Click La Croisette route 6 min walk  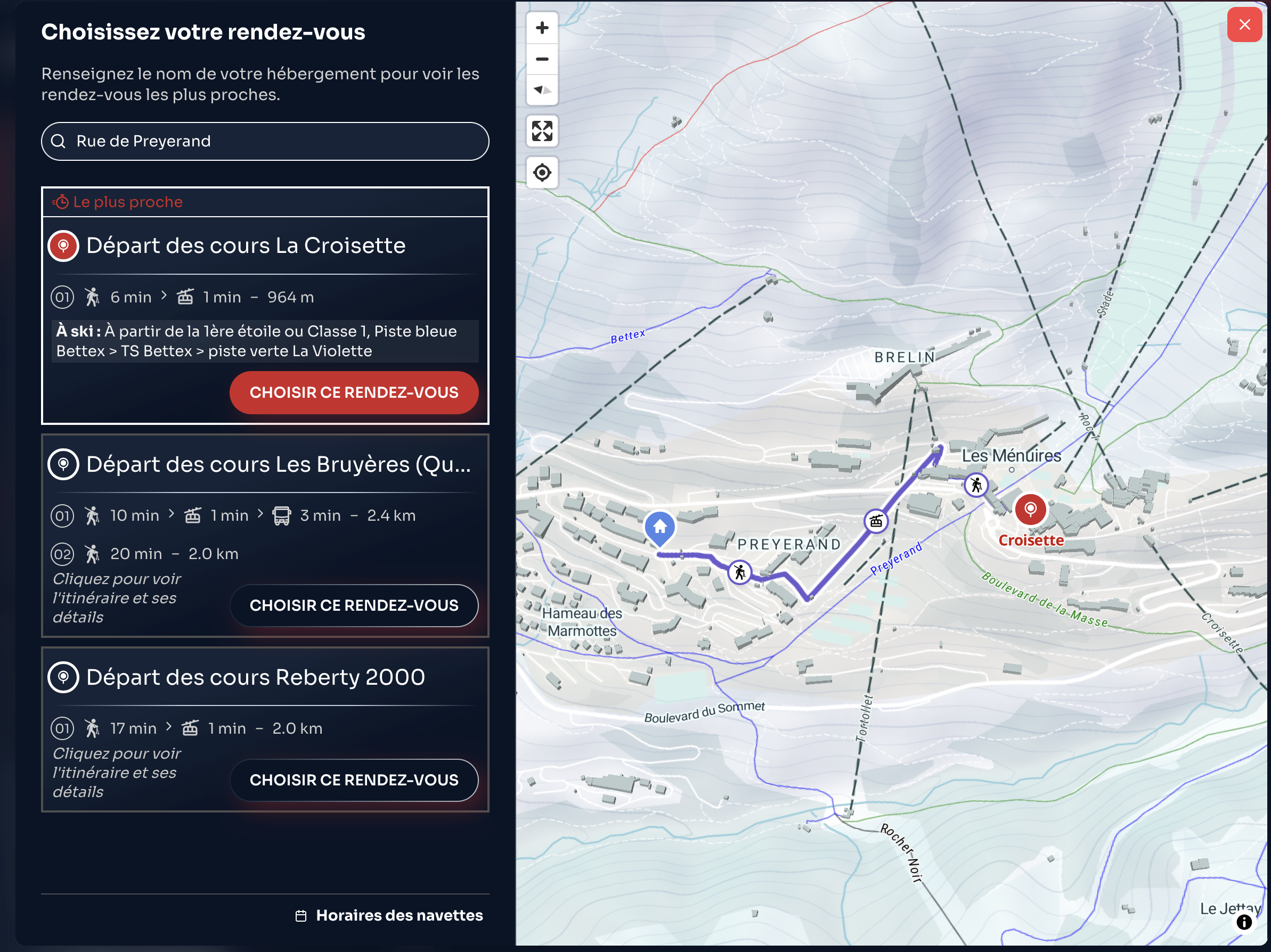click(183, 298)
